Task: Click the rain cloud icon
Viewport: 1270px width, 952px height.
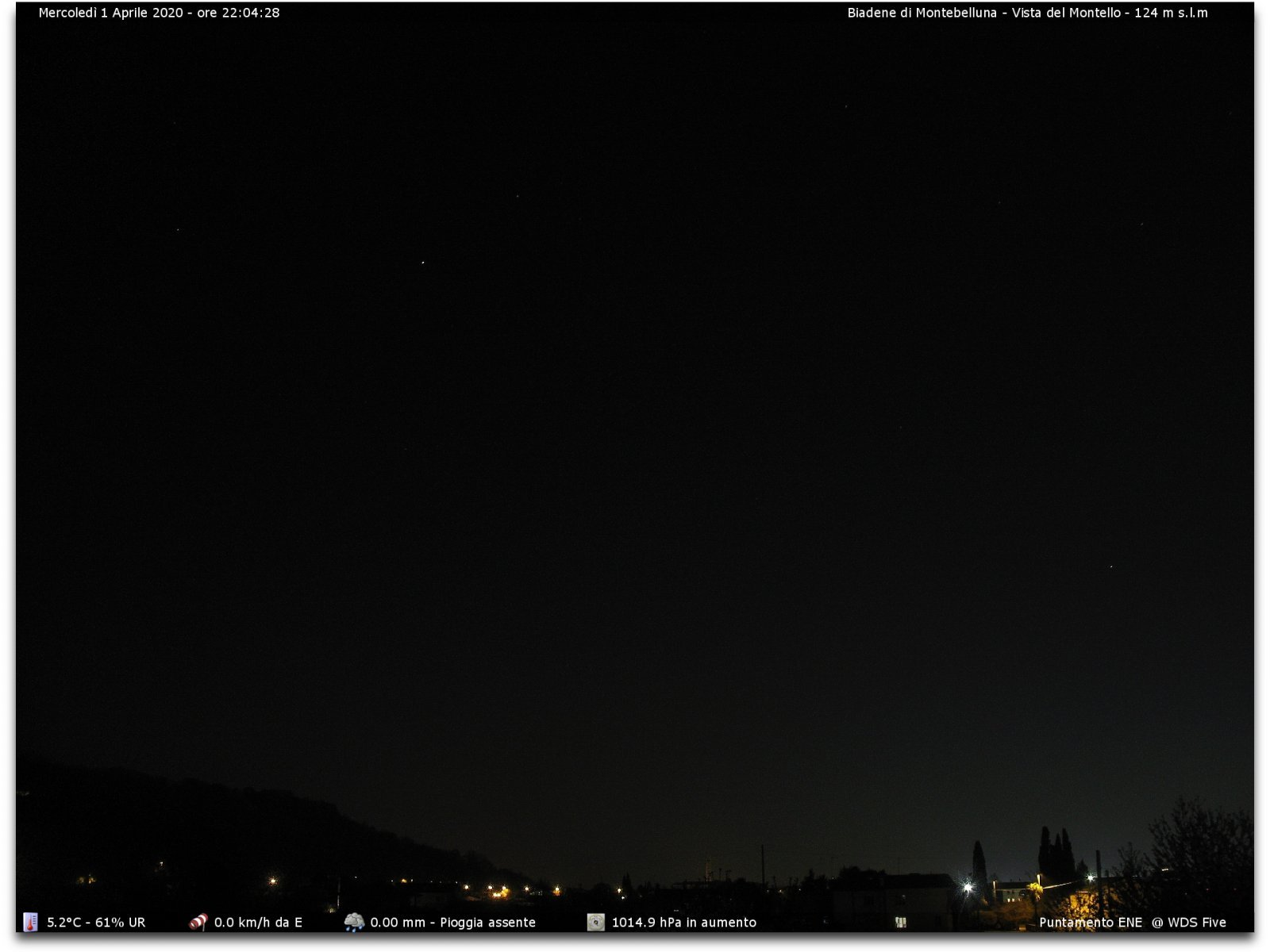Action: point(354,922)
